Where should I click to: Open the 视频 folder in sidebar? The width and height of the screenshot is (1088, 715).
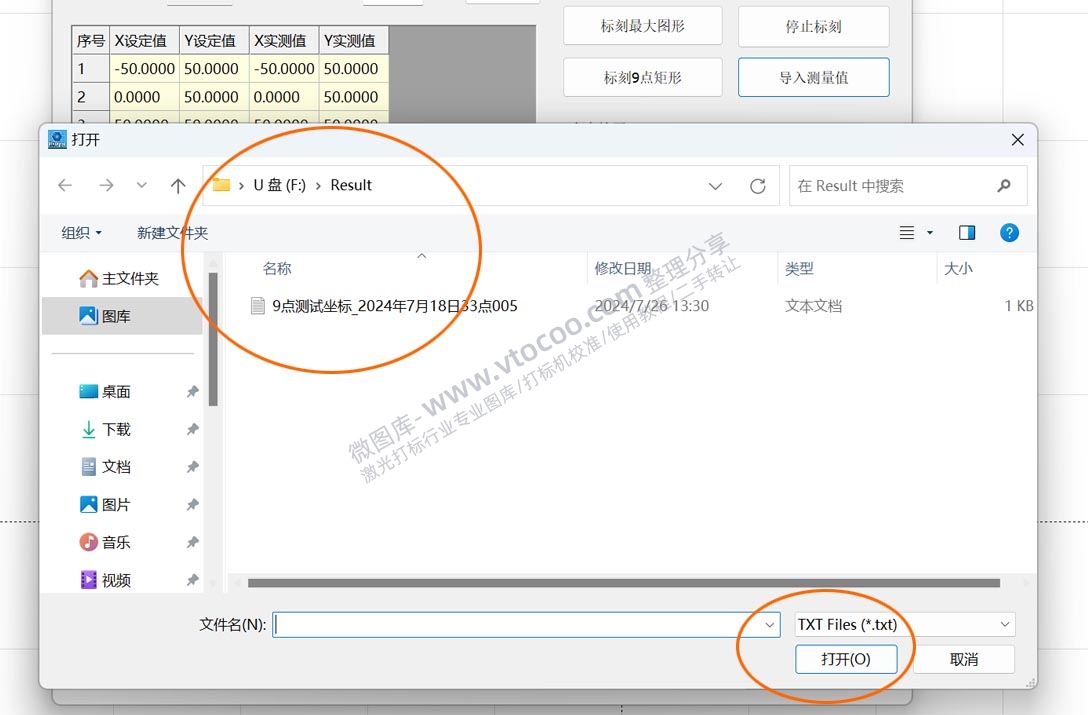(113, 579)
